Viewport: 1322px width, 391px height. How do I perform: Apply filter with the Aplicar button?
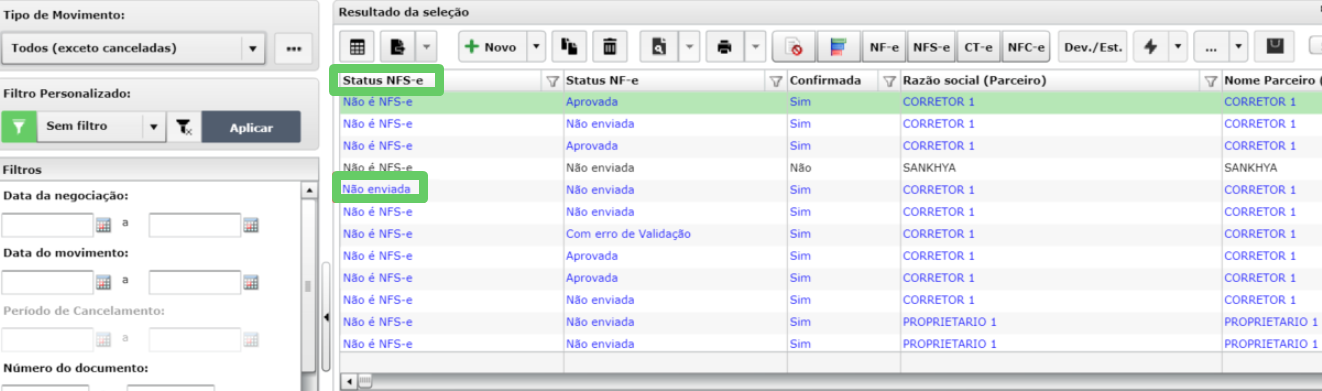[x=251, y=127]
